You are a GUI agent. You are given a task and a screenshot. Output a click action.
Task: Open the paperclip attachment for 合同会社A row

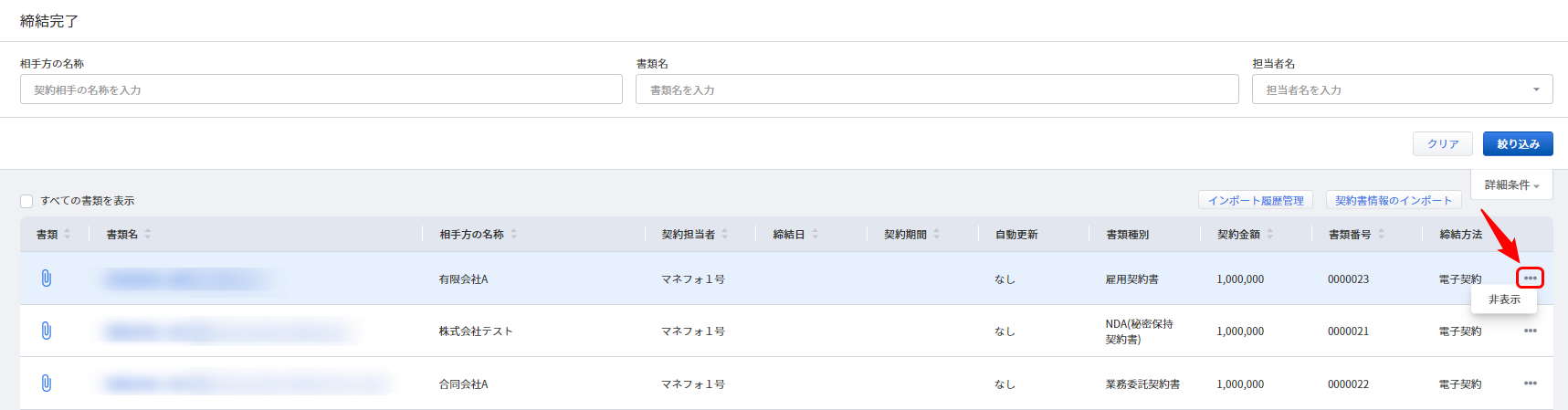[47, 384]
